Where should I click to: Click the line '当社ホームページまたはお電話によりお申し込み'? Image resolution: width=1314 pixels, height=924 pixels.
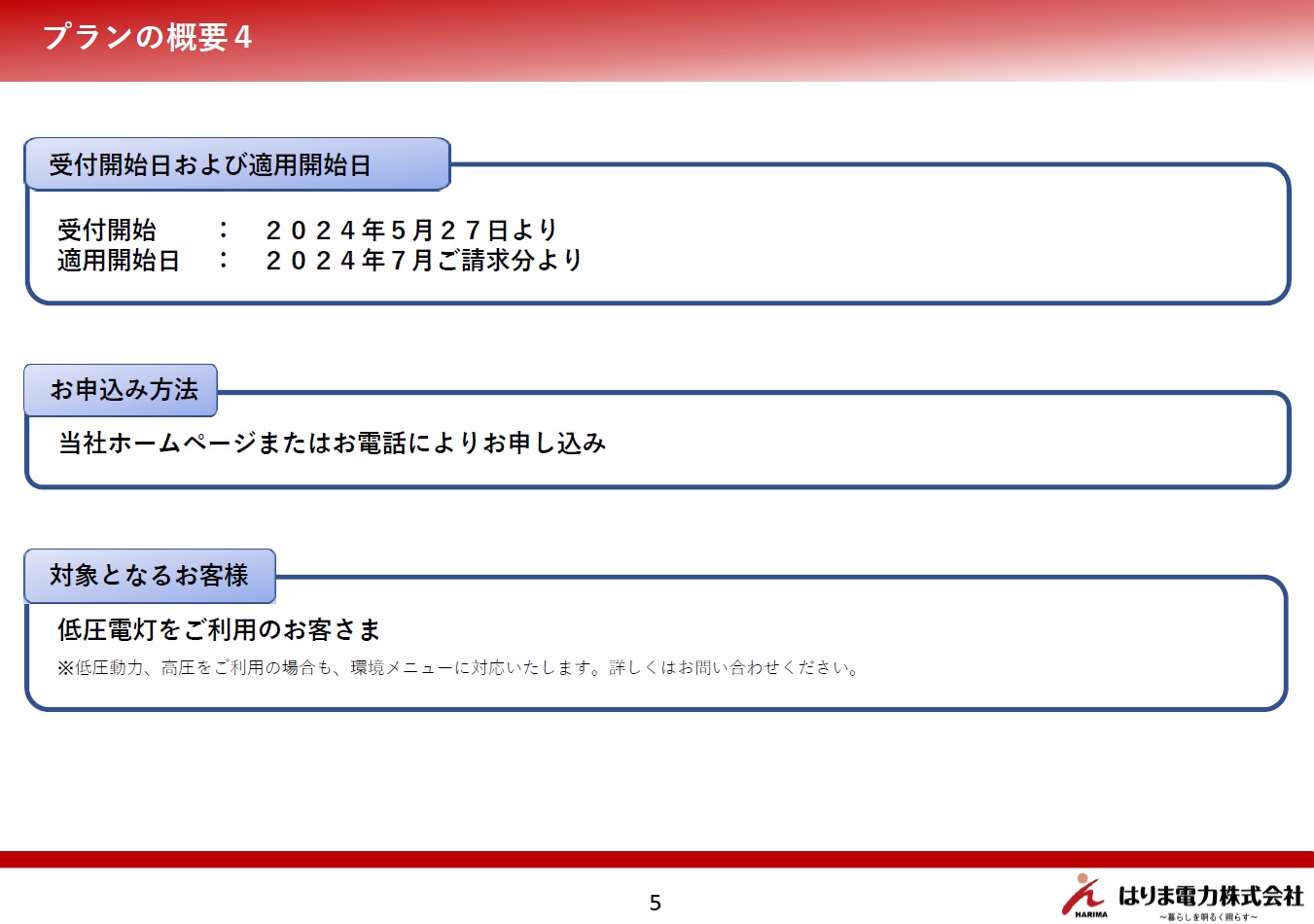coord(333,444)
